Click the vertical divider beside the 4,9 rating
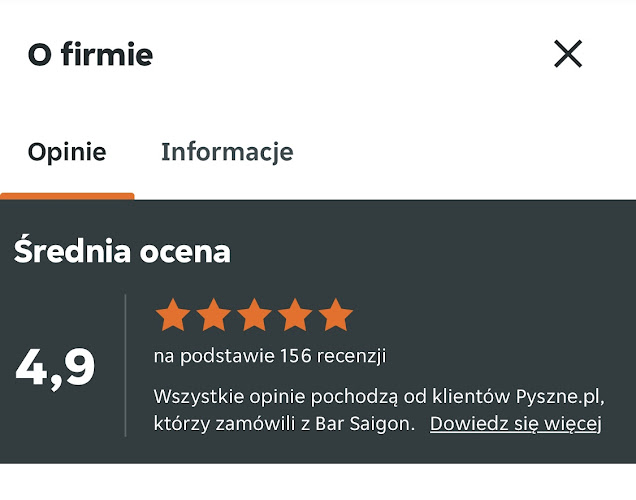Screen dimensions: 636x500 (x=125, y=365)
